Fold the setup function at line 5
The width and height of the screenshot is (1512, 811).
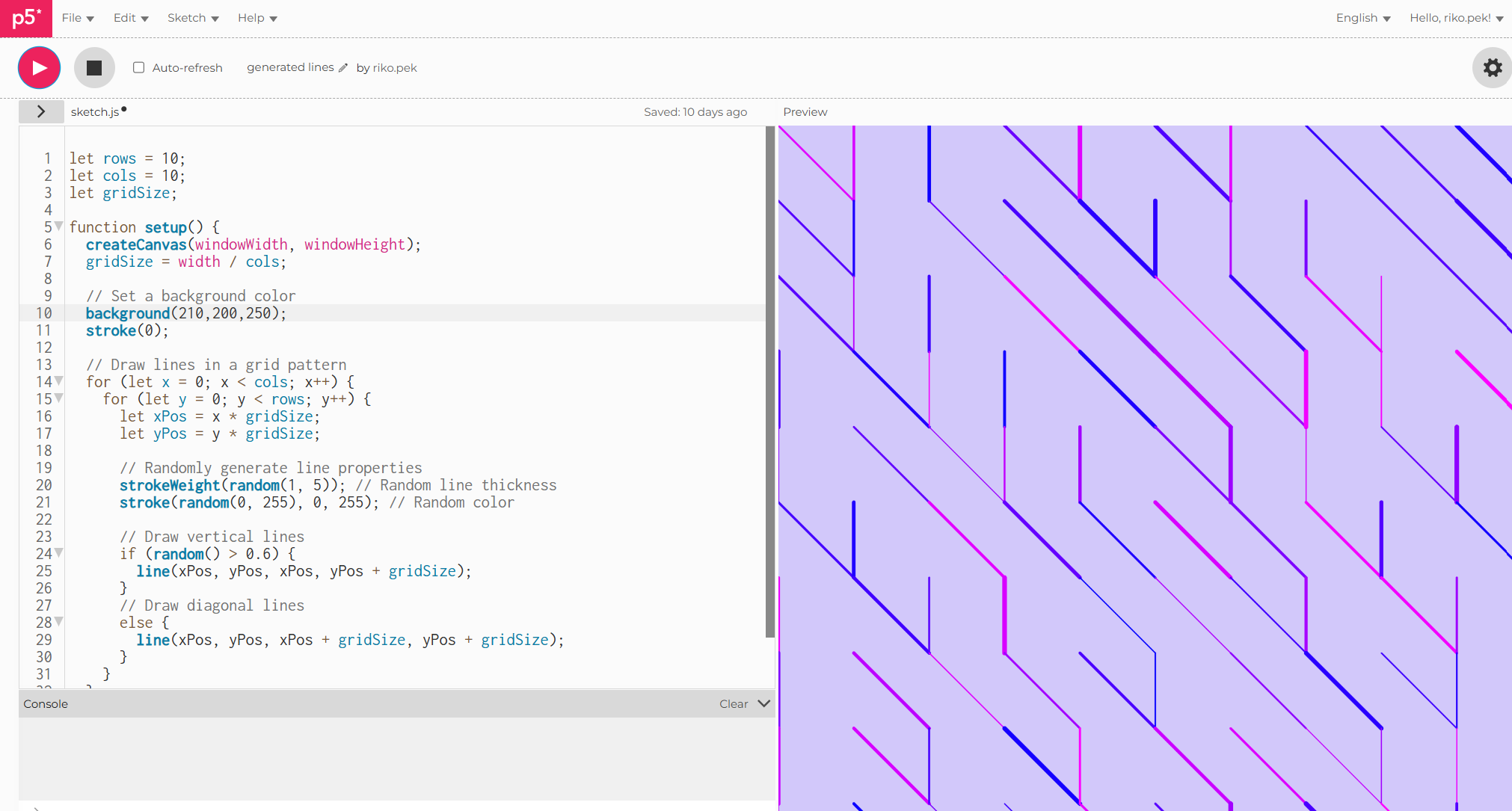pyautogui.click(x=59, y=226)
